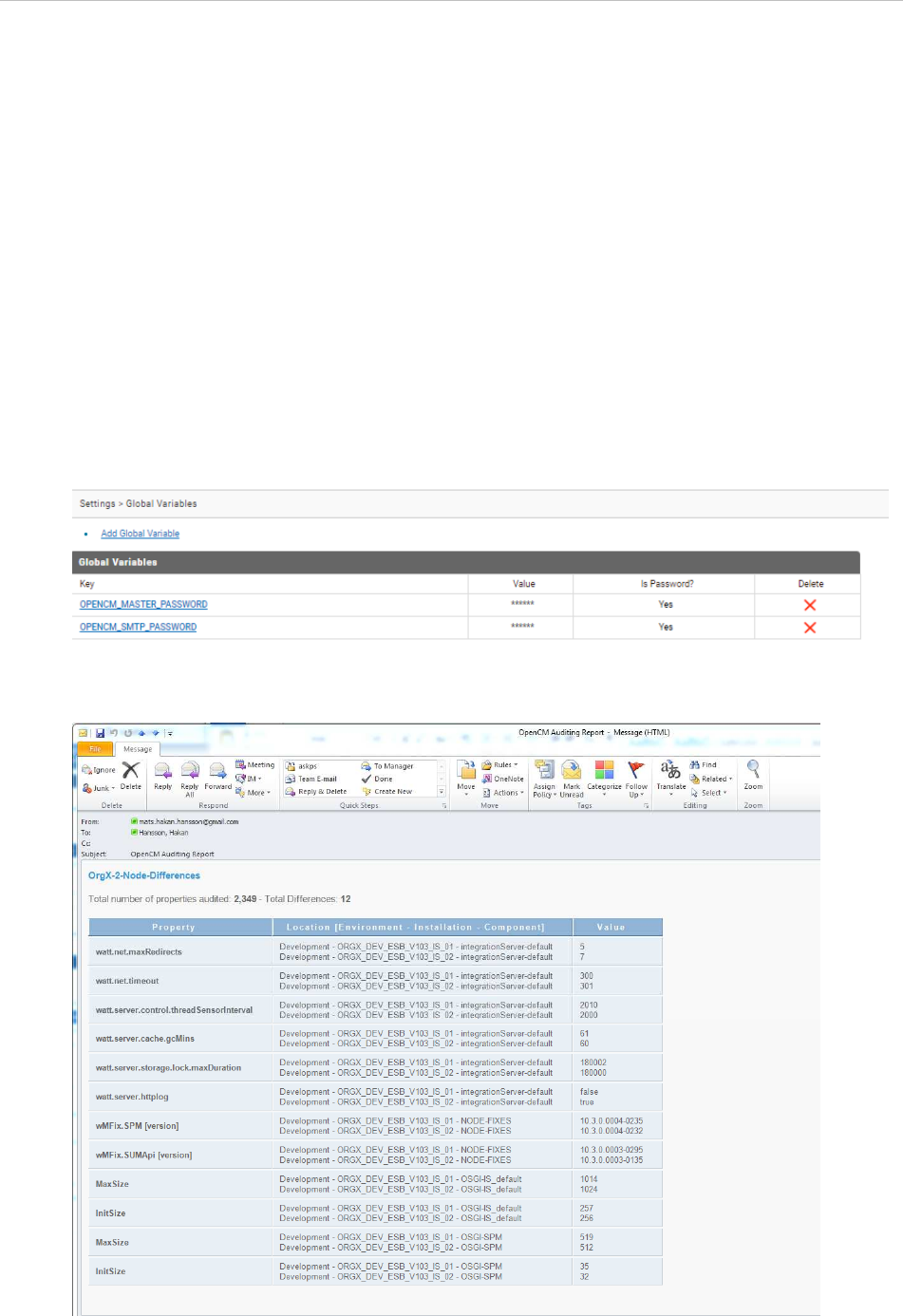Screen dimensions: 903x1316
Task: Select the wMFix.SPM [version] property
Action: [x=137, y=1126]
